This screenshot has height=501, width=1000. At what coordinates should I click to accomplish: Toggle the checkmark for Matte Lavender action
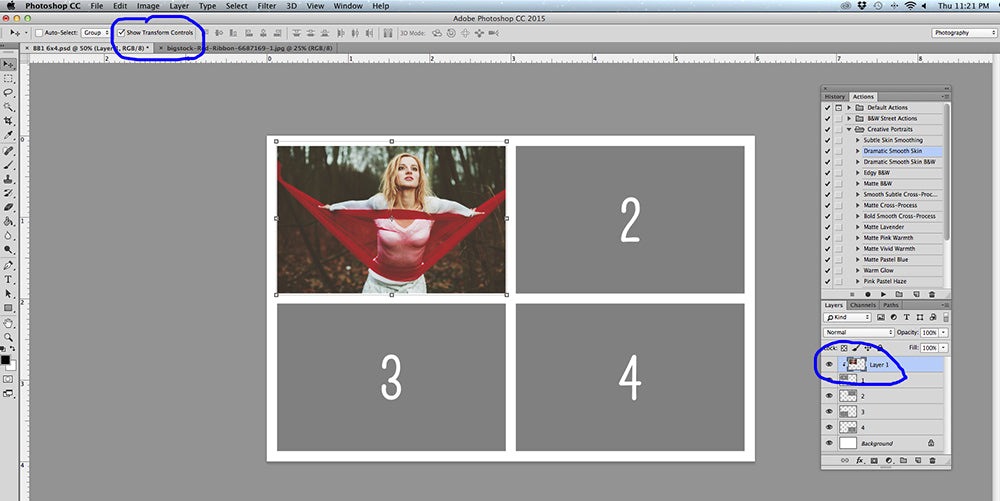tap(827, 227)
